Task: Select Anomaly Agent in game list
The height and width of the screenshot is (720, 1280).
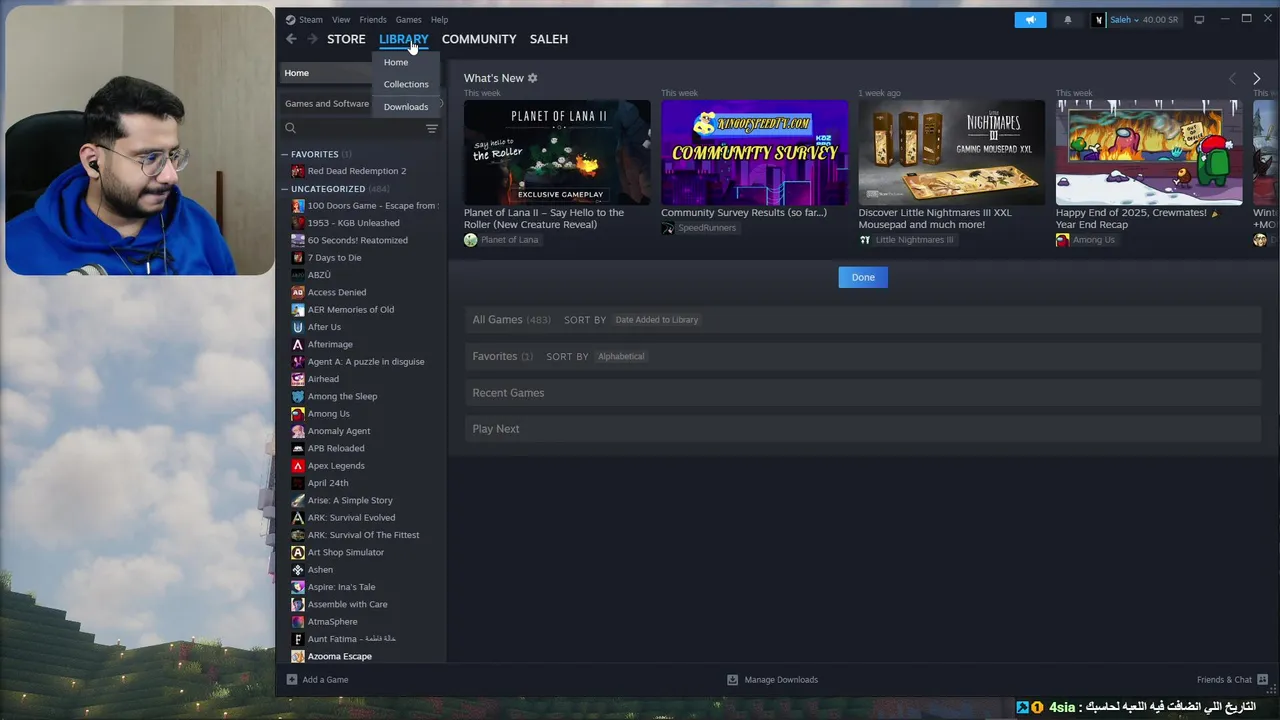Action: [x=339, y=431]
